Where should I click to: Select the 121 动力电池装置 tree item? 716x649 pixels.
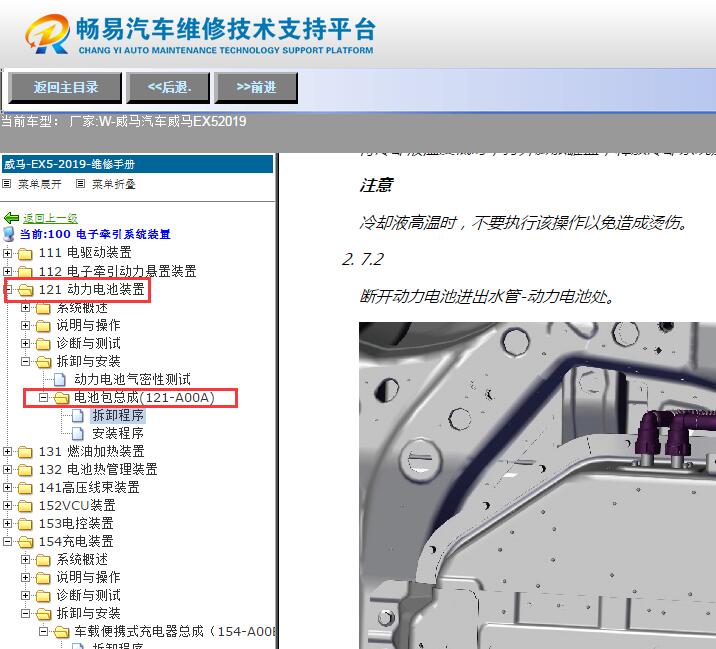(91, 289)
